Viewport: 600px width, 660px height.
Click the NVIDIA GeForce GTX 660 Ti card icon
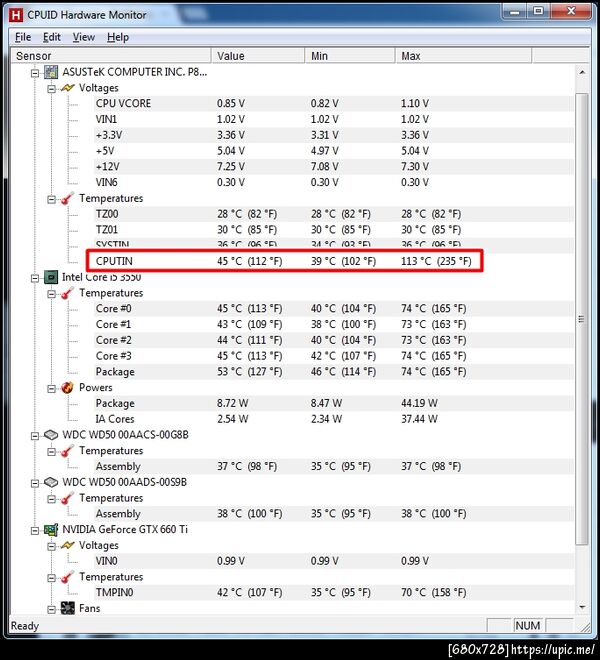tap(51, 530)
